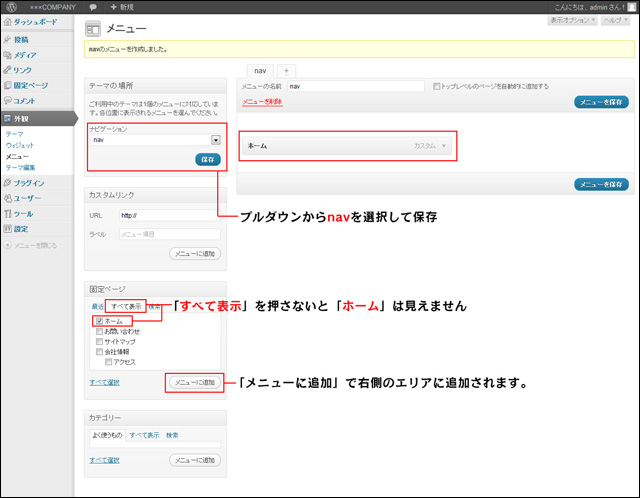Open the ナビゲーション nav dropdown
640x498 pixels.
[x=155, y=140]
